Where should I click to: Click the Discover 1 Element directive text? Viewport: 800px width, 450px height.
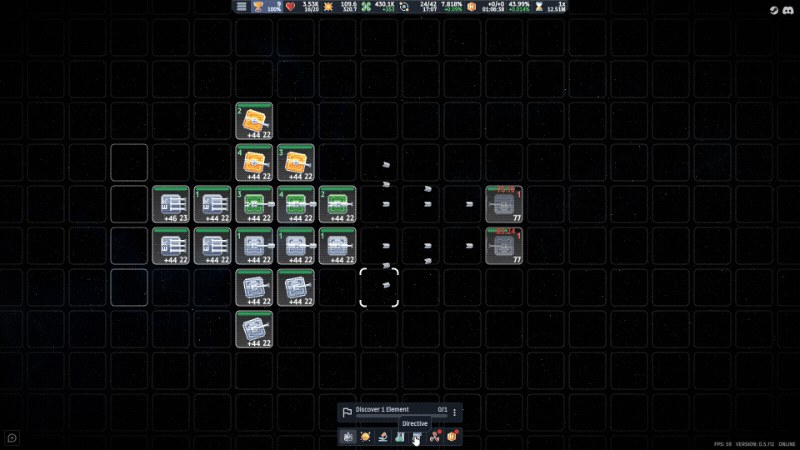coord(382,409)
